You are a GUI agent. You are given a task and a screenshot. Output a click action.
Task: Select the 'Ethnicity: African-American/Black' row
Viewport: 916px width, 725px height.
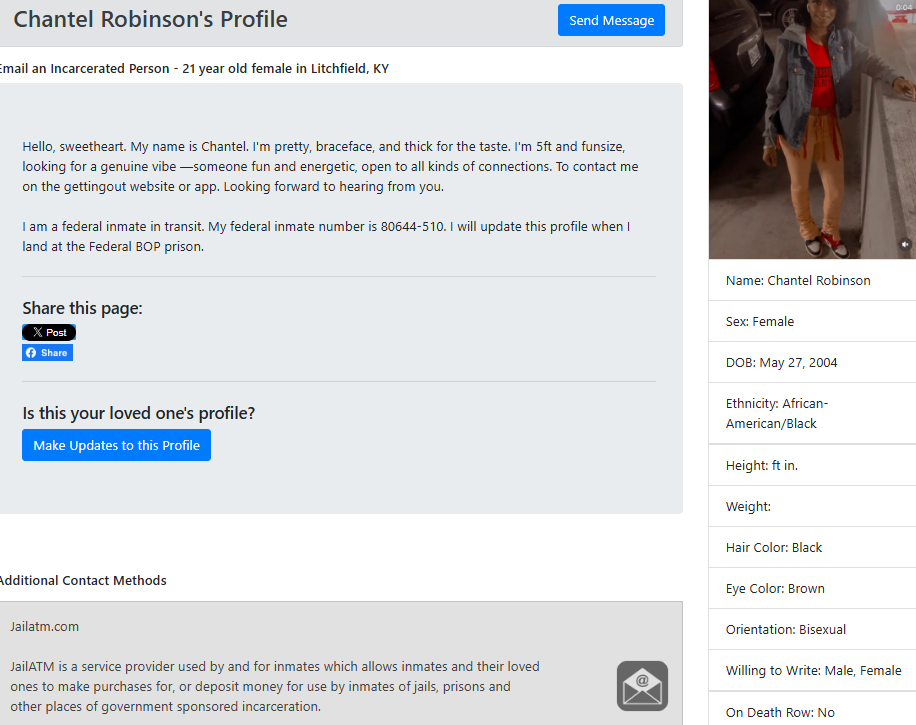[x=812, y=414]
